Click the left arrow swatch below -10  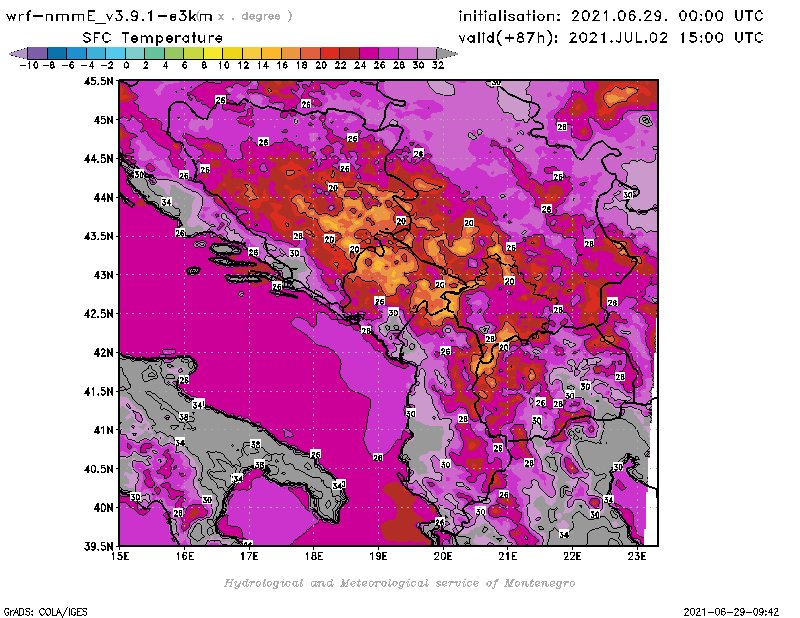point(19,53)
